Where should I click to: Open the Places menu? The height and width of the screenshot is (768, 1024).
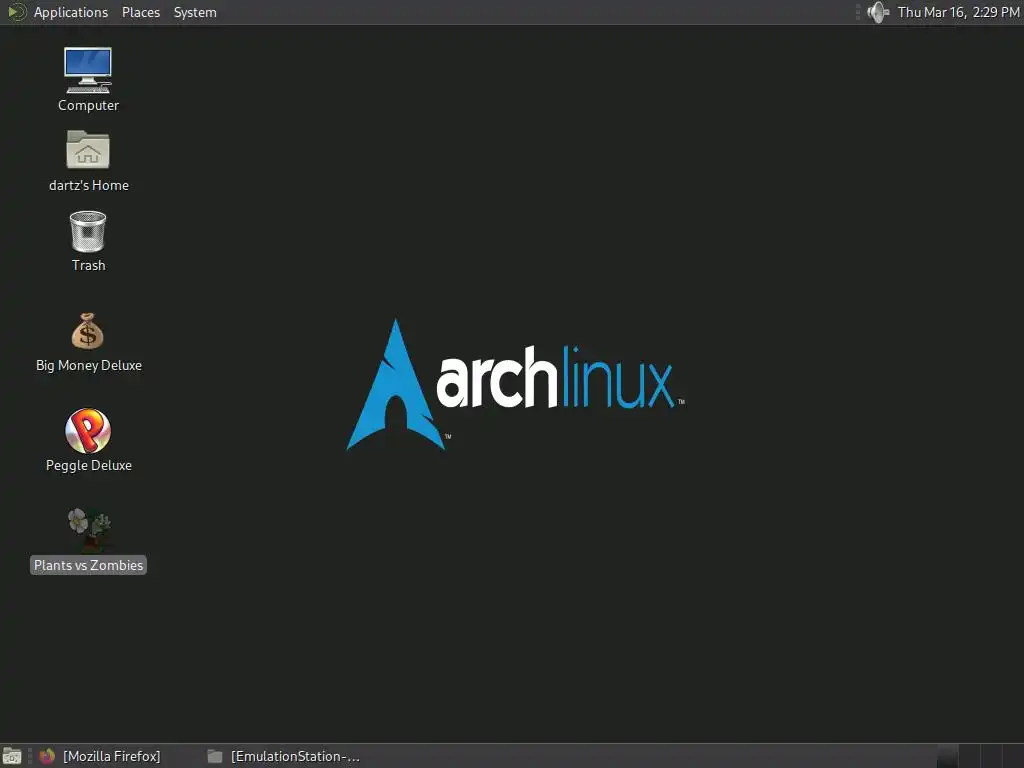140,12
